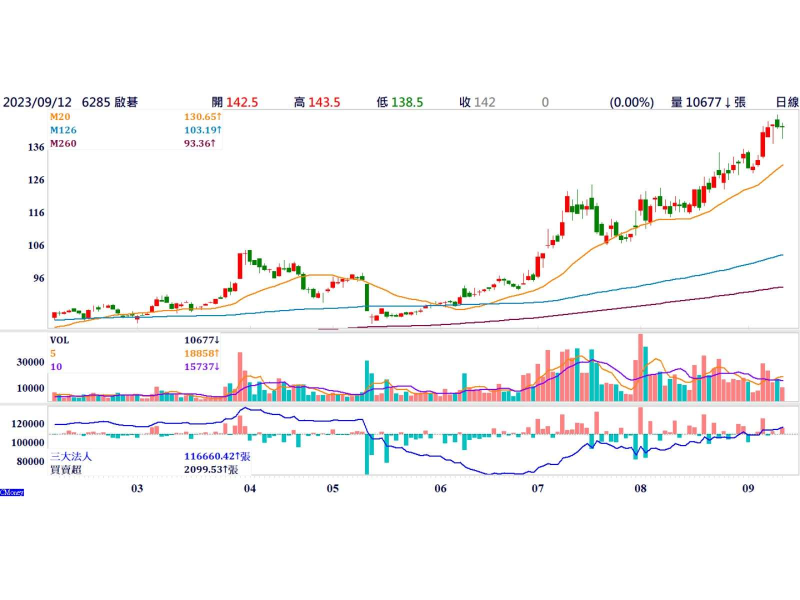Select the 日線 daily chart label
This screenshot has width=800, height=600.
click(787, 102)
